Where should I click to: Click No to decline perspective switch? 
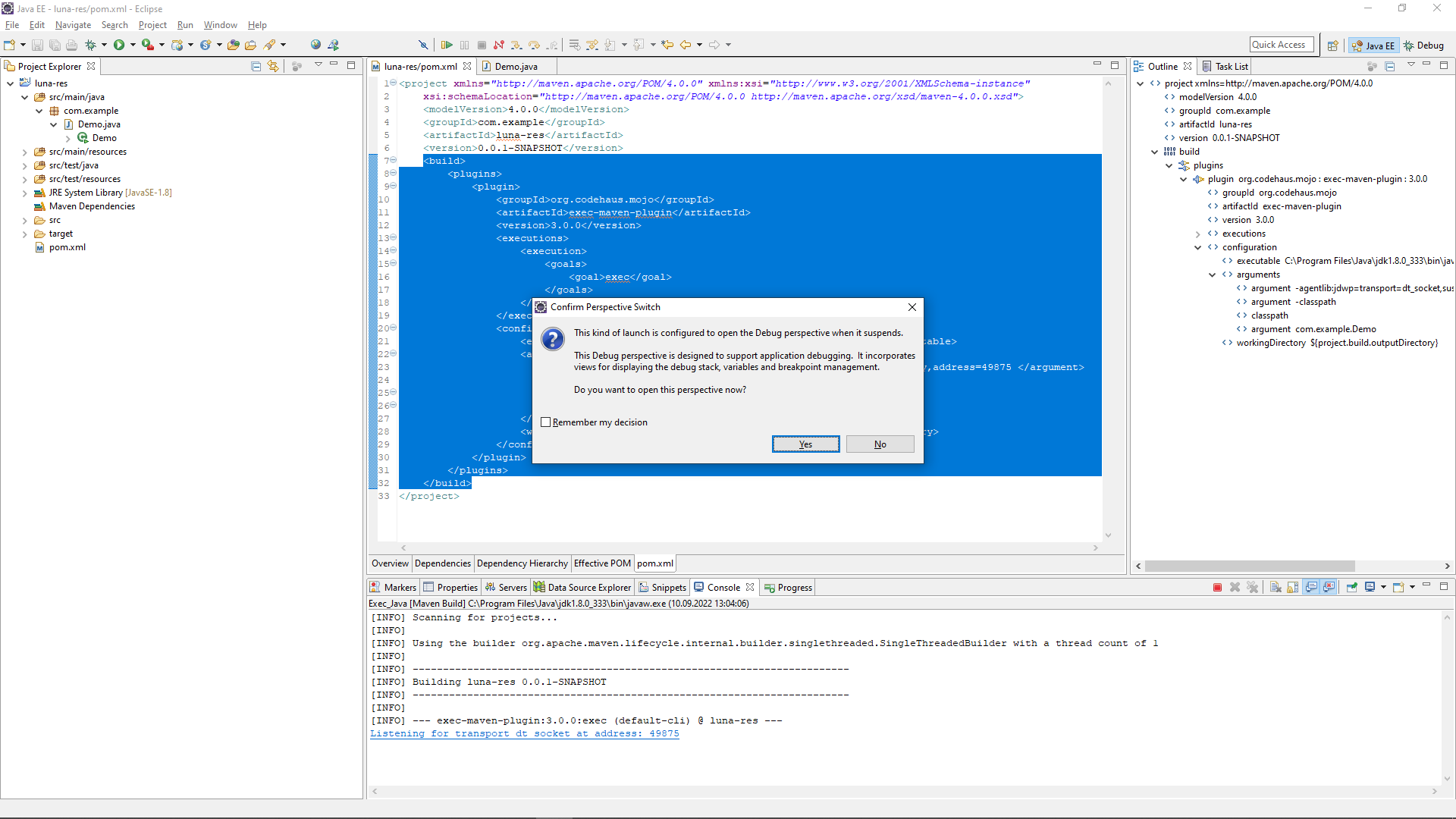tap(879, 444)
